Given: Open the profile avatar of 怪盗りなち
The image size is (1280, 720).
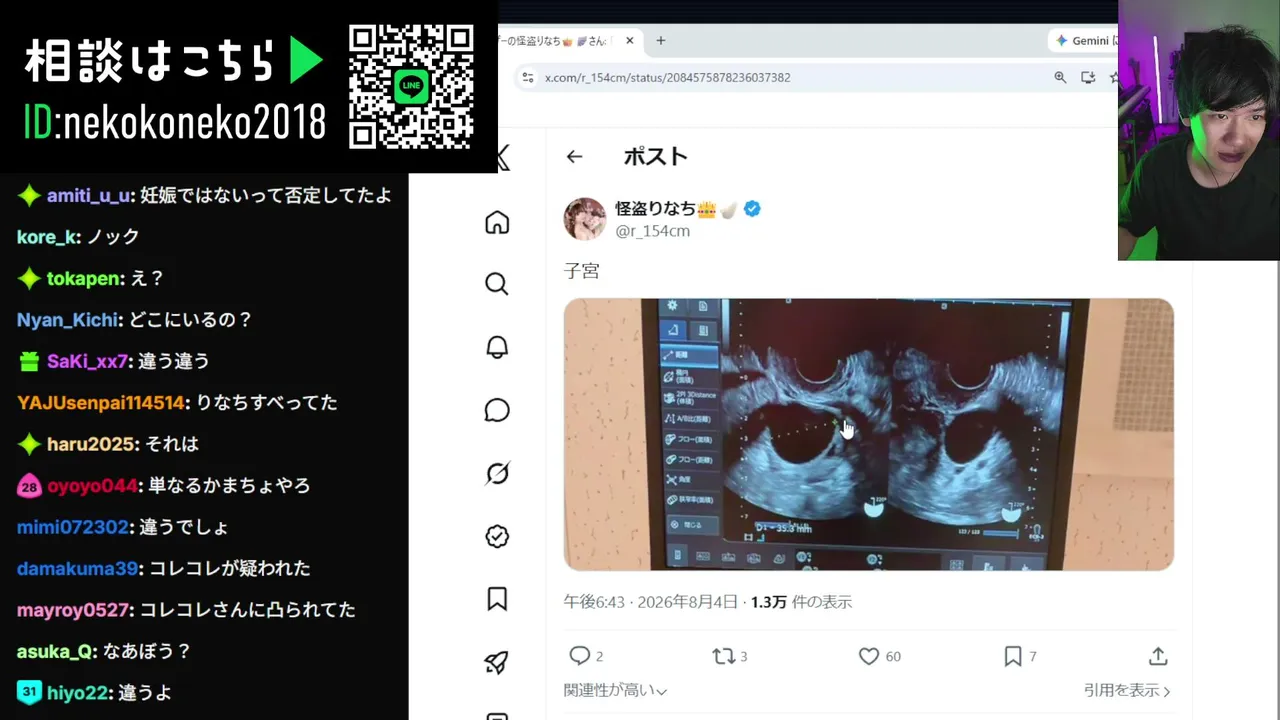Looking at the screenshot, I should [585, 219].
